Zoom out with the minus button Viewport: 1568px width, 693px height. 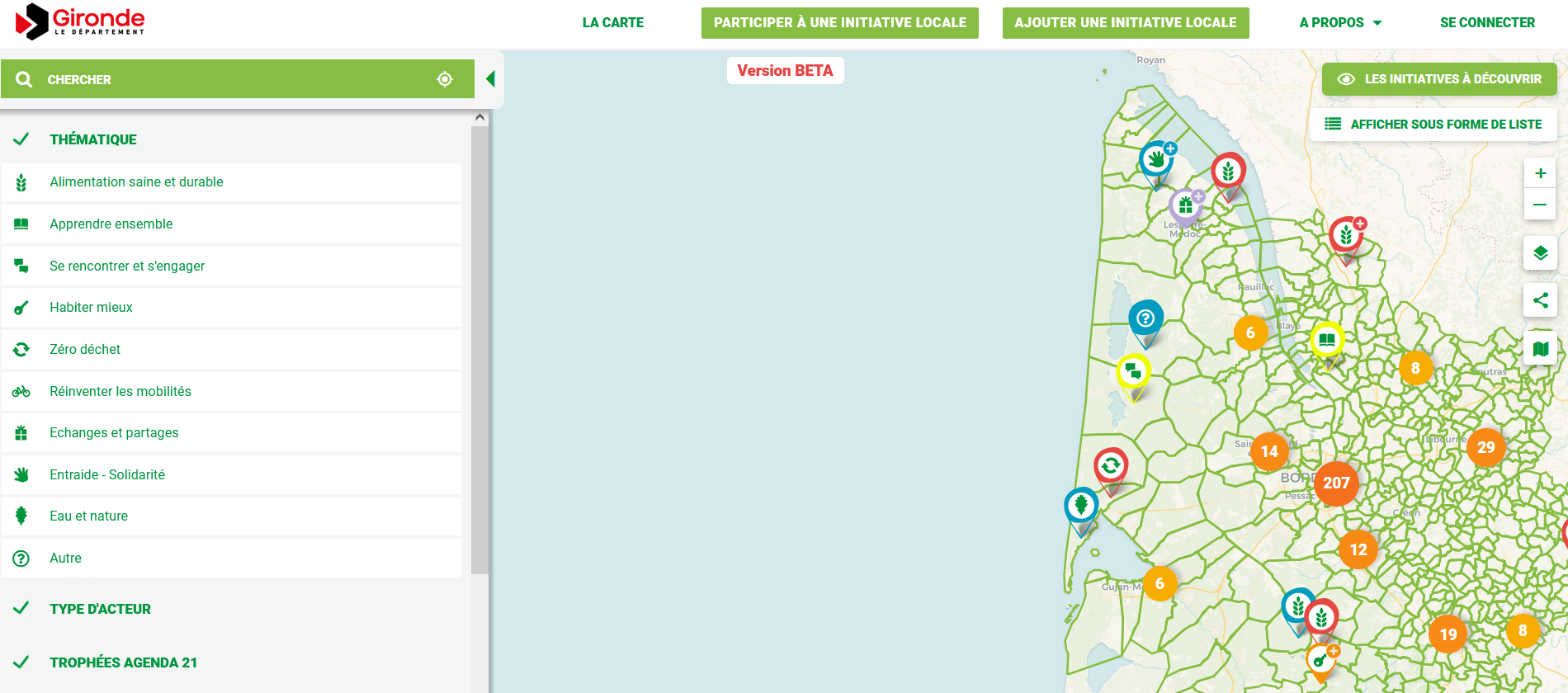pos(1540,205)
